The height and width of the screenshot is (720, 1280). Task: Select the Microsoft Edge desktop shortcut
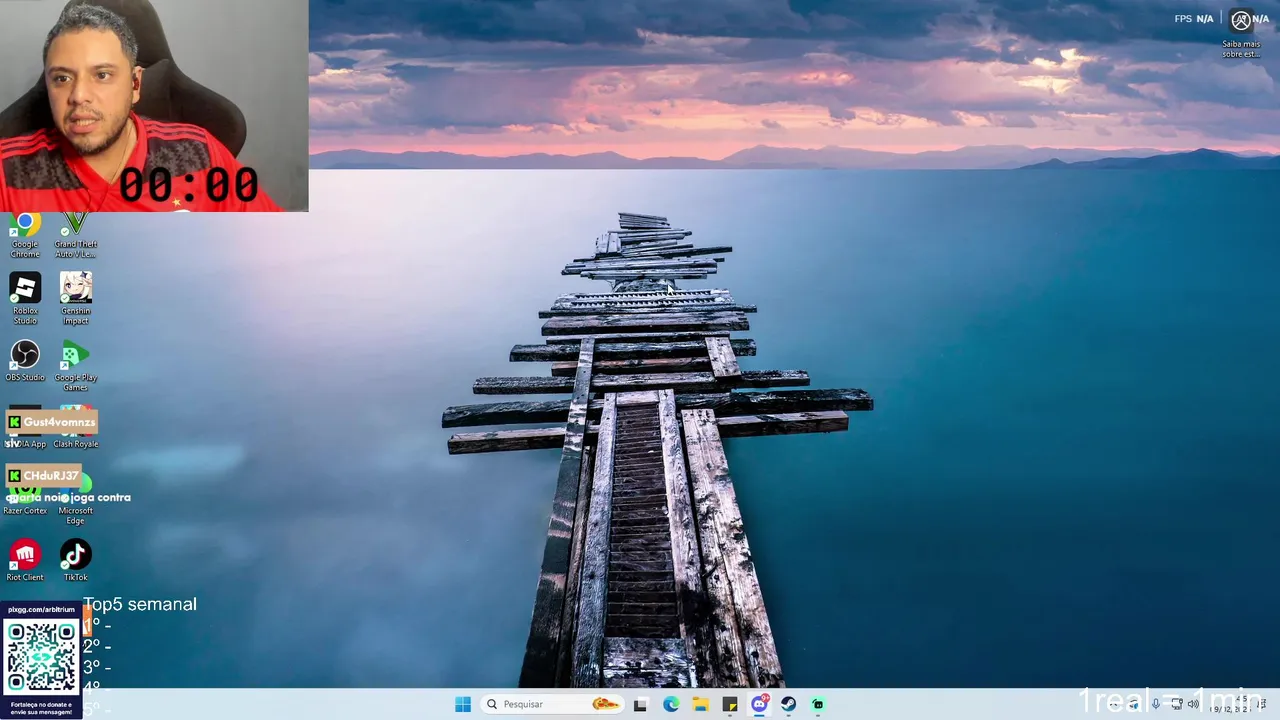pos(75,500)
